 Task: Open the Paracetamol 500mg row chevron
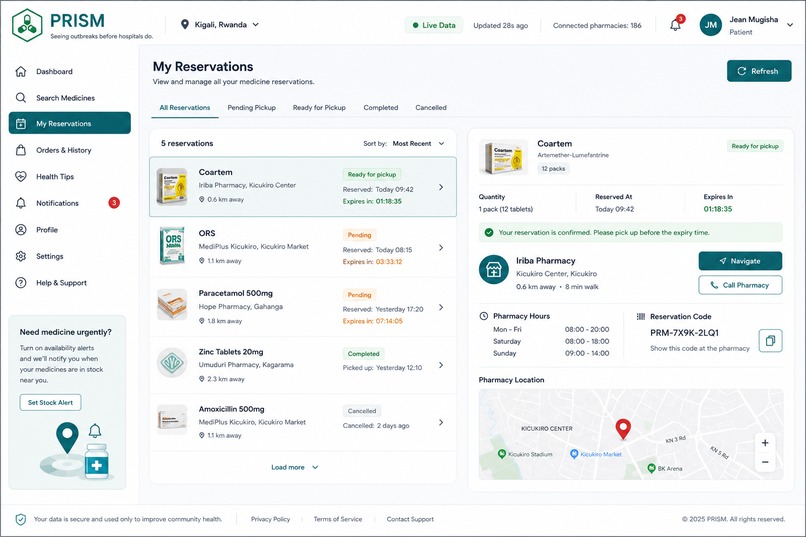[x=441, y=307]
